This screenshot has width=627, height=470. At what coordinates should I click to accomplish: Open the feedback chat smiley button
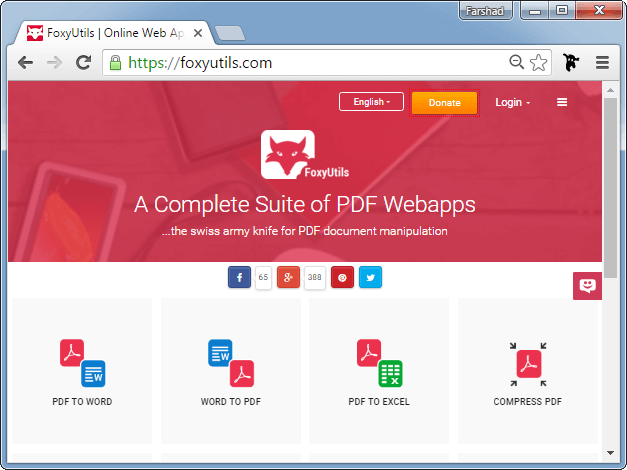tap(587, 286)
